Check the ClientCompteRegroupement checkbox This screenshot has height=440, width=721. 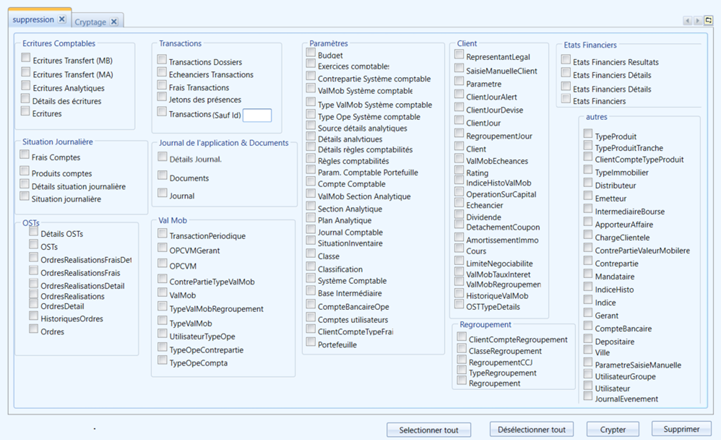(462, 337)
